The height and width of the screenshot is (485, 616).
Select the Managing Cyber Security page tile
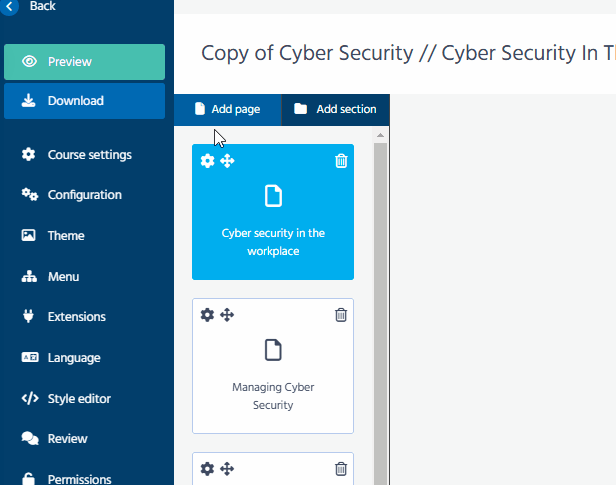pos(273,380)
